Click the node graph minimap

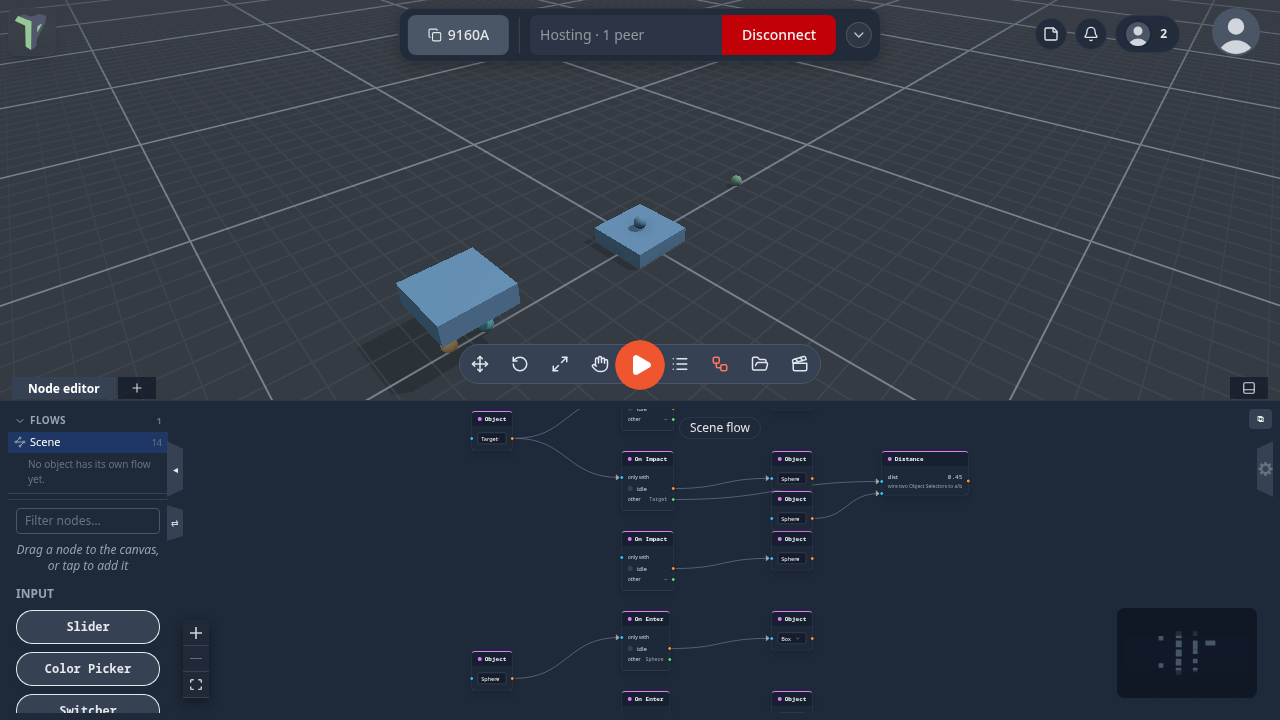(1187, 653)
